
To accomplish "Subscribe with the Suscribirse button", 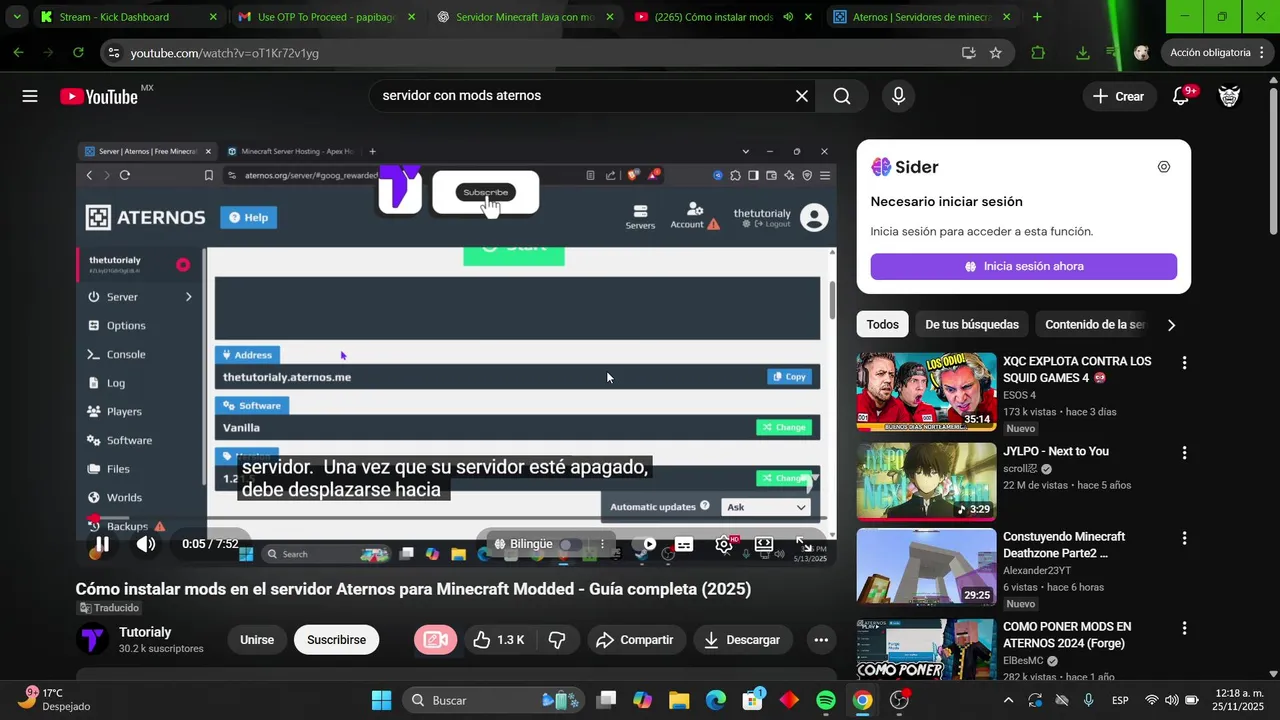I will point(336,640).
